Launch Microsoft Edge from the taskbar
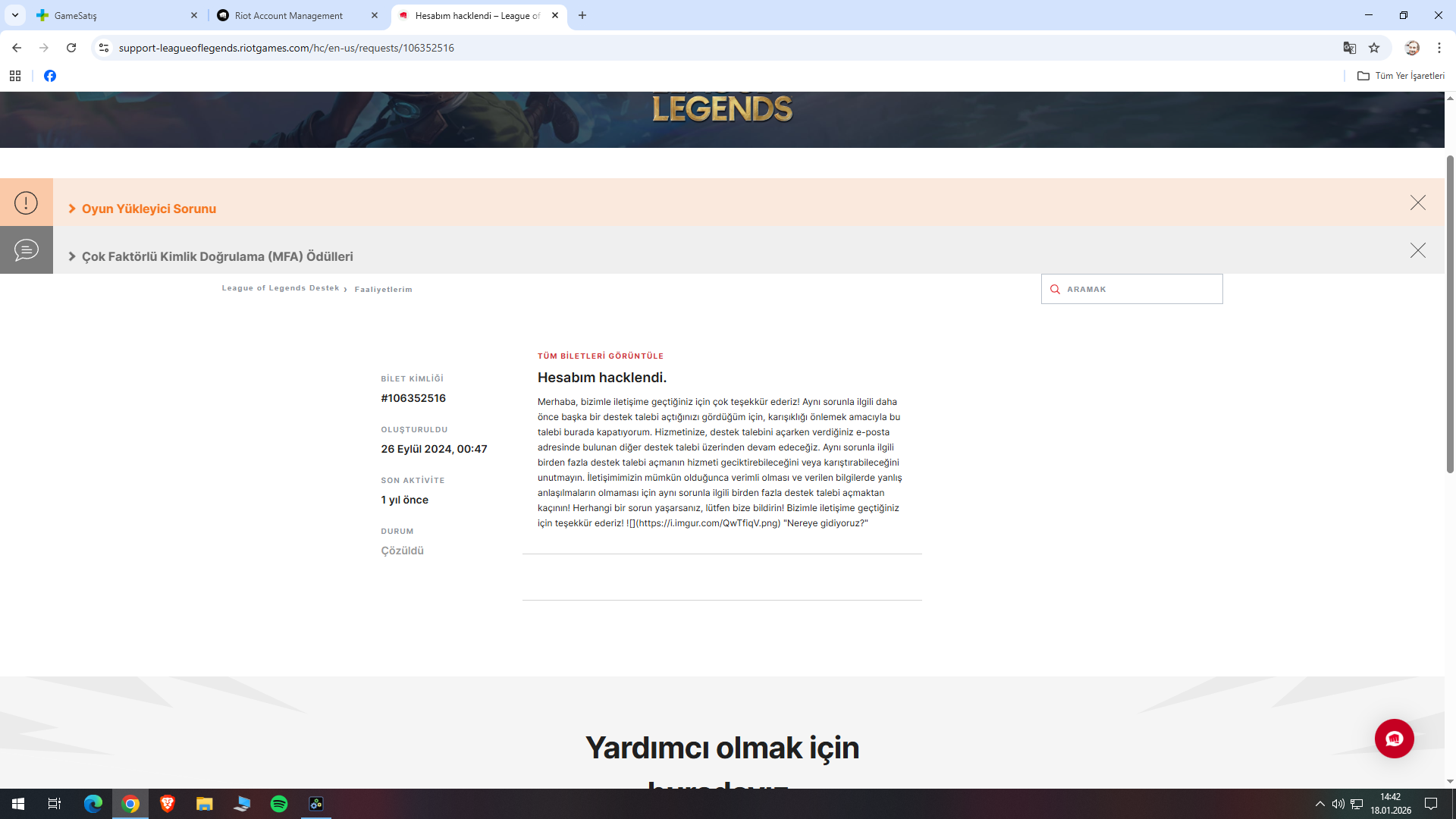 click(x=93, y=804)
